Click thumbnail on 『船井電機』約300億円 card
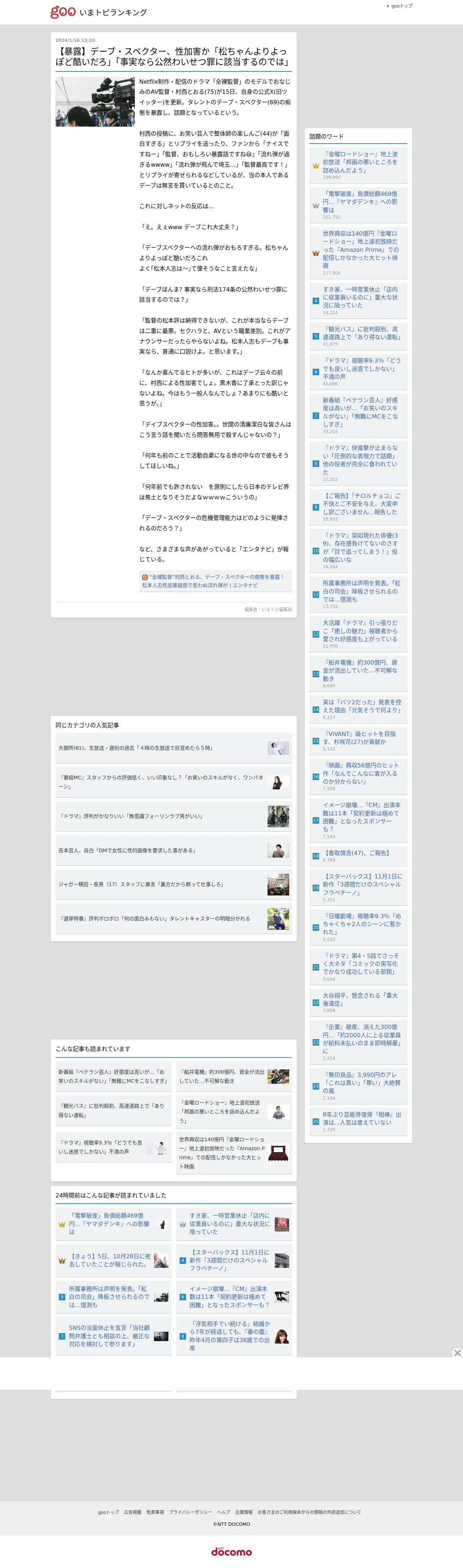463x1568 pixels. [x=278, y=1077]
